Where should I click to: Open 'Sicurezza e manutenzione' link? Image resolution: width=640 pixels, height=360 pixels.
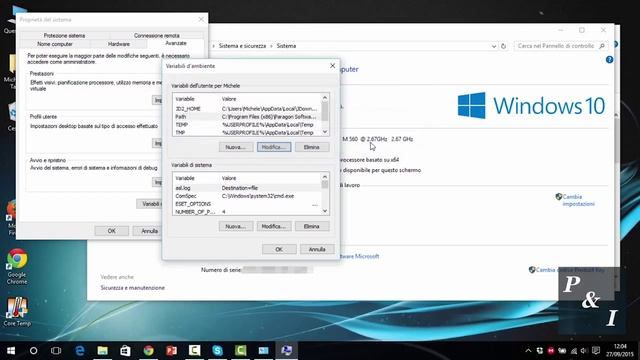click(x=133, y=288)
